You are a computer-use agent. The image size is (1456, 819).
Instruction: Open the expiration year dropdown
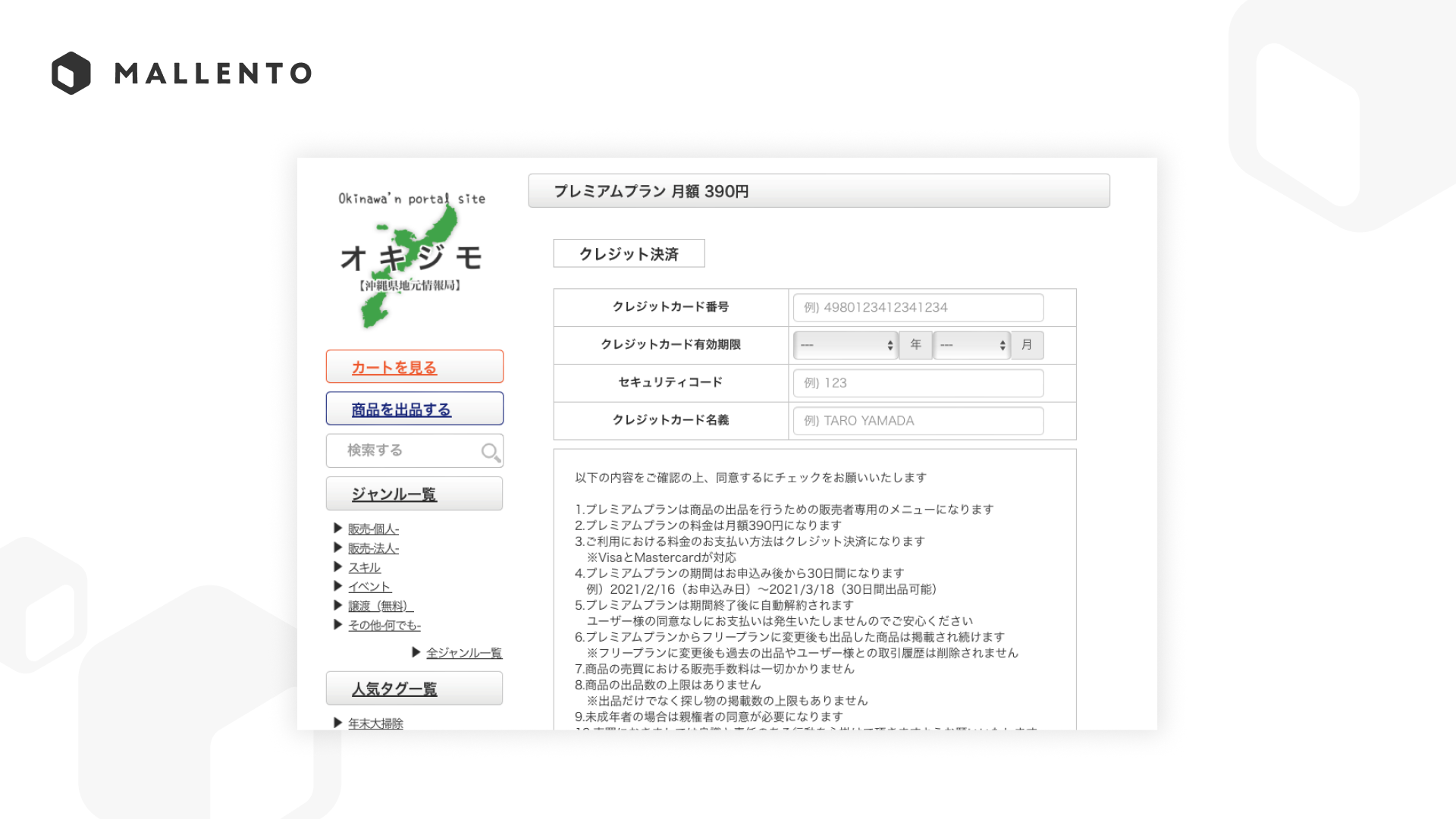pos(846,345)
